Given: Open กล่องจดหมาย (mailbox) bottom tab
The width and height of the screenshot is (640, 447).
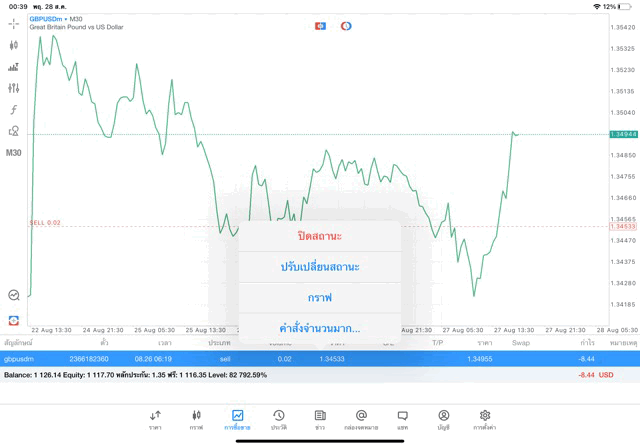Looking at the screenshot, I should [361, 419].
